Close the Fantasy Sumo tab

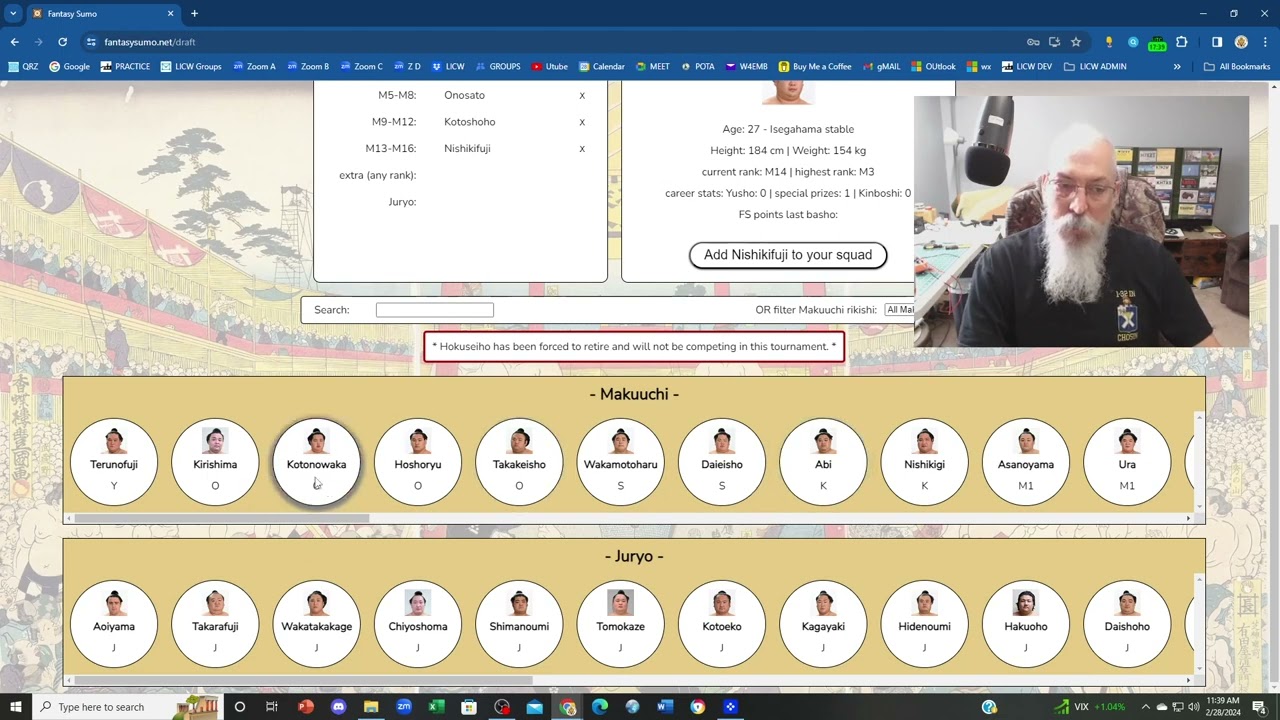pos(170,14)
